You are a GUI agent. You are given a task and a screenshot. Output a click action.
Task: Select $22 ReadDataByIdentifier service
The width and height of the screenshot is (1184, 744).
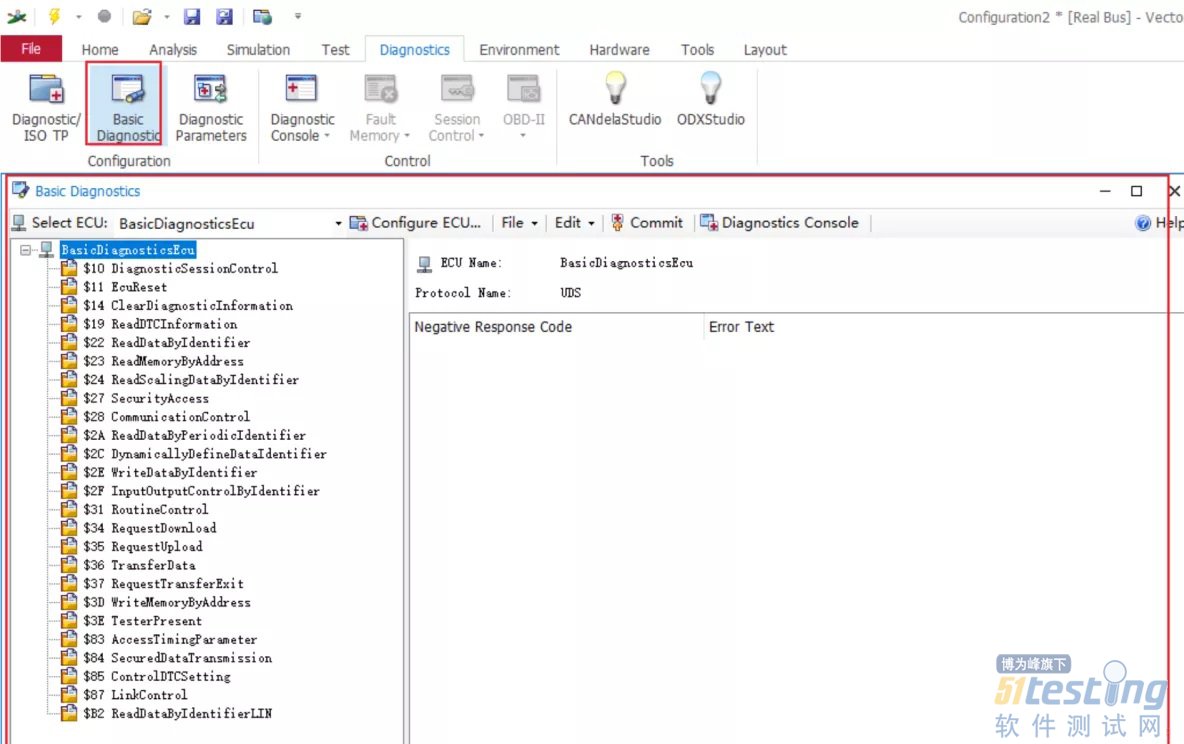(167, 342)
